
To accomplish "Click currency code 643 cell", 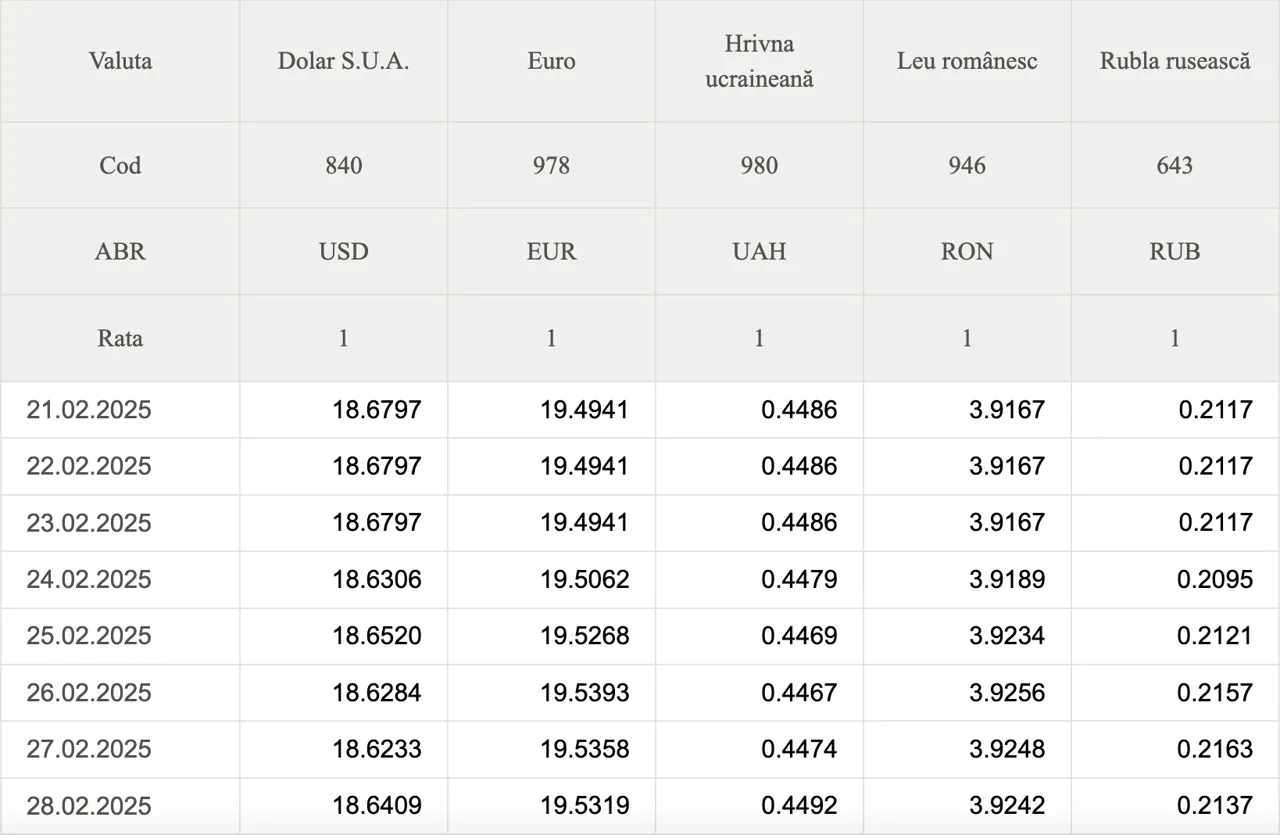I will click(x=1175, y=165).
